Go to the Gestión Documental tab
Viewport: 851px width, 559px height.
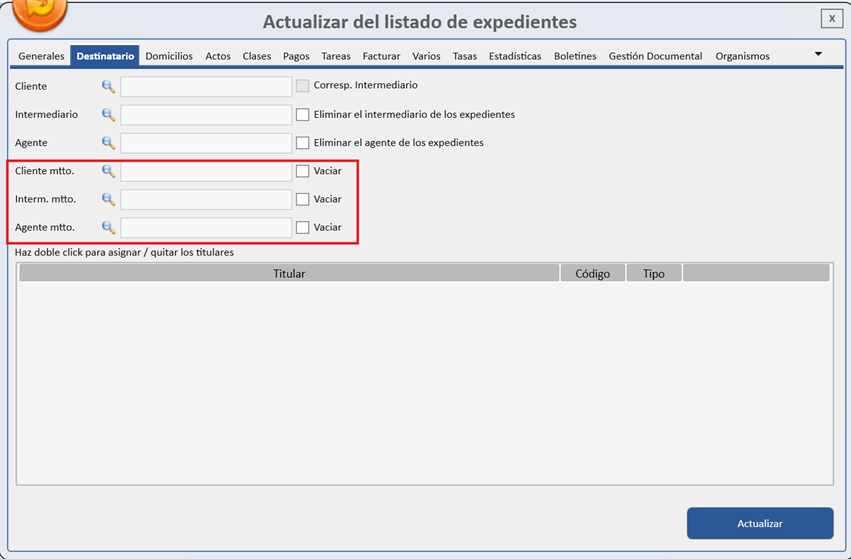[655, 56]
